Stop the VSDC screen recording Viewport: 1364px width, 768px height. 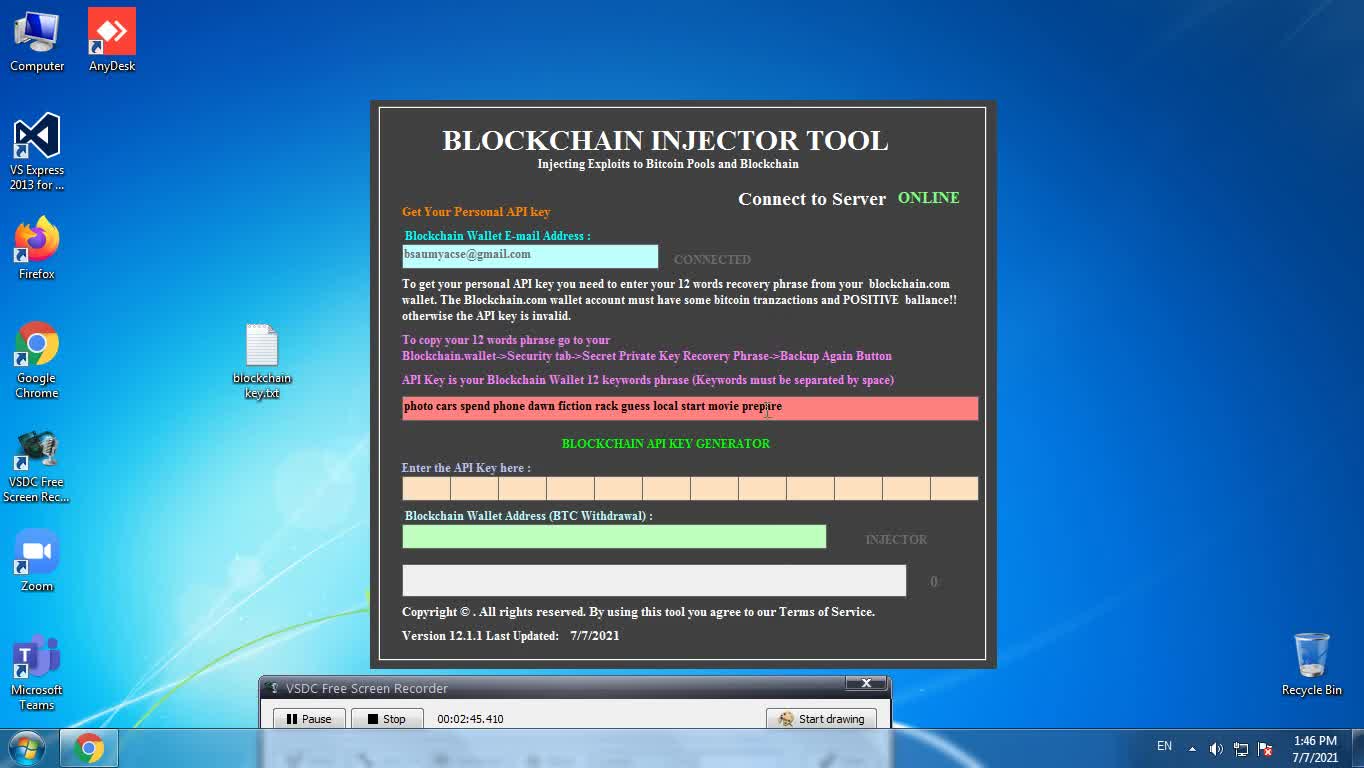[x=387, y=719]
